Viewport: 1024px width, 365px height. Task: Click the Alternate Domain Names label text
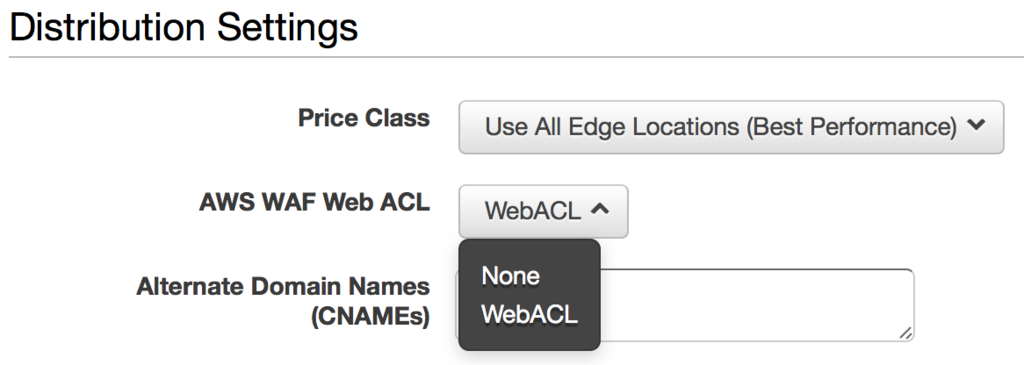283,287
